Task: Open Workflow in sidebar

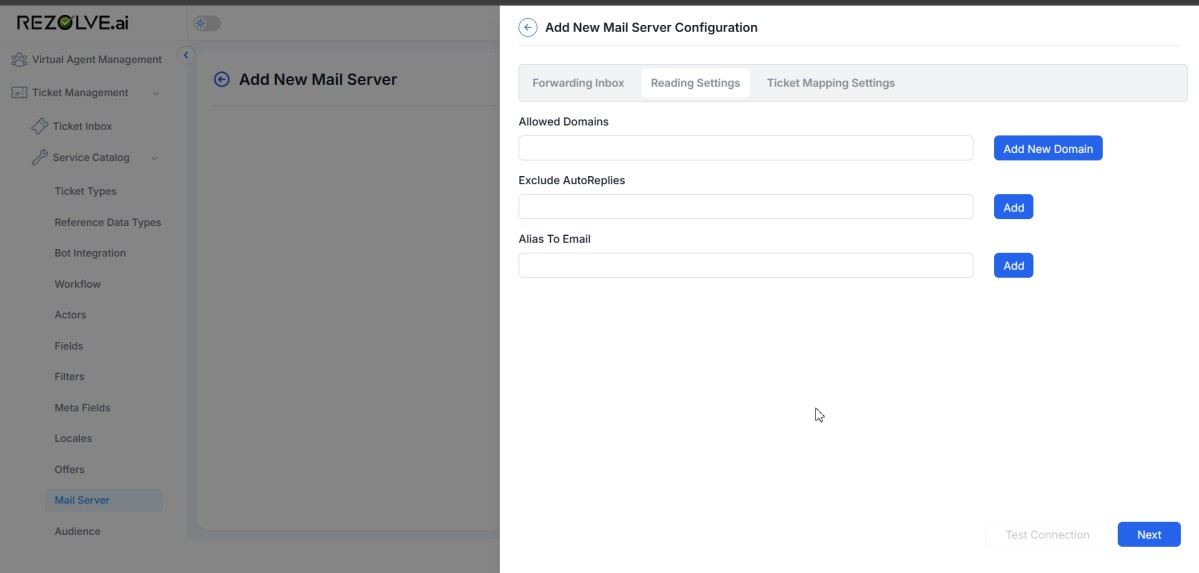Action: point(77,285)
